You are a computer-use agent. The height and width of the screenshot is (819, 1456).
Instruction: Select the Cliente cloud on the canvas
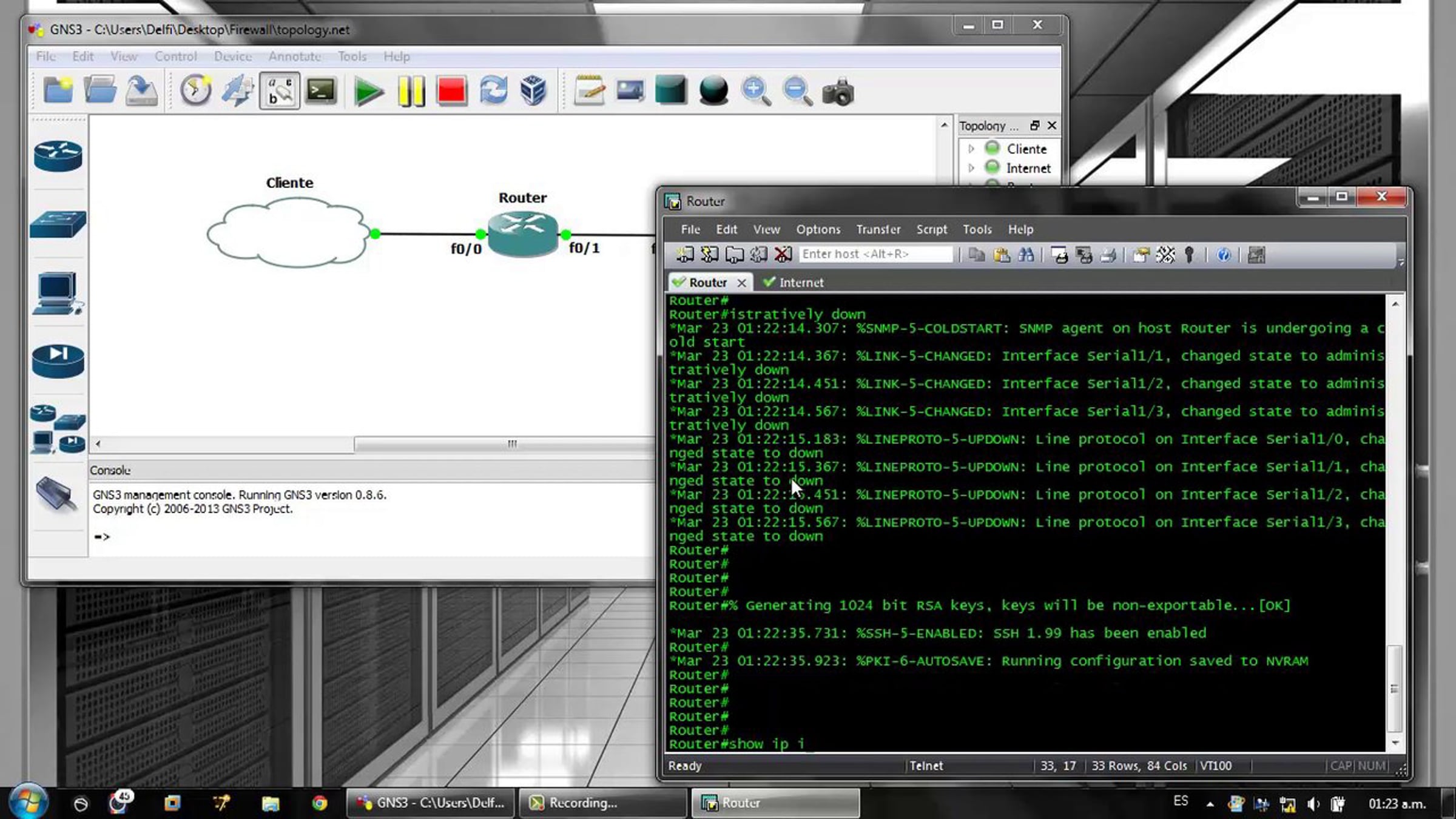(288, 234)
